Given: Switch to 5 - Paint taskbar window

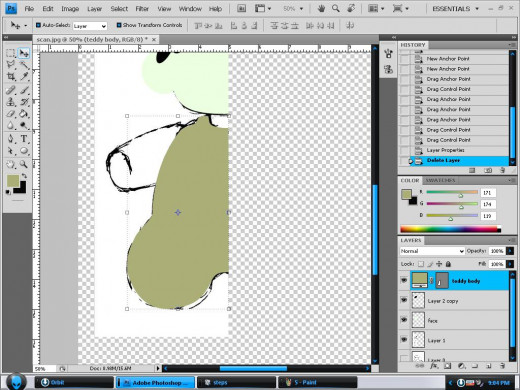Looking at the screenshot, I should 318,382.
